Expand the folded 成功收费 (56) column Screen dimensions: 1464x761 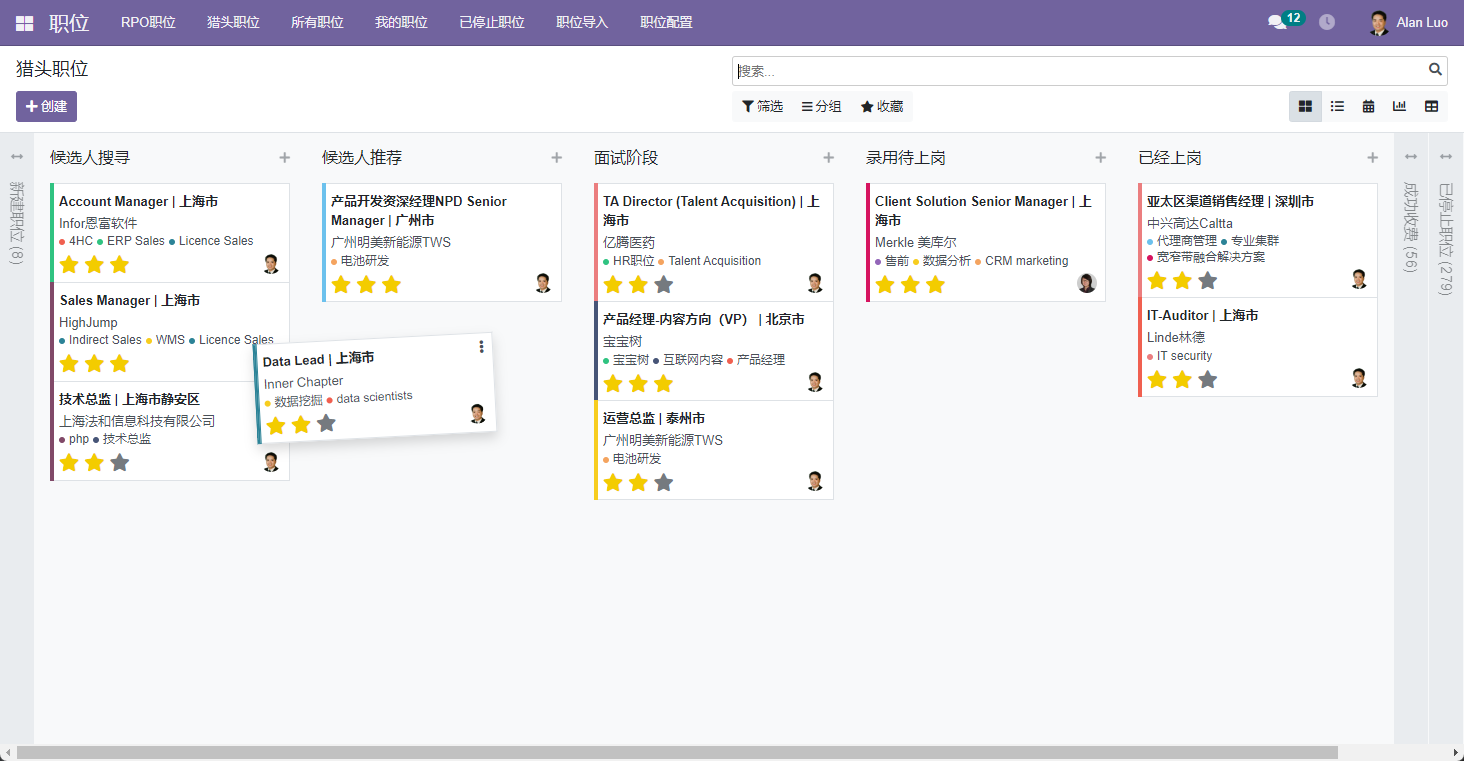(1411, 226)
